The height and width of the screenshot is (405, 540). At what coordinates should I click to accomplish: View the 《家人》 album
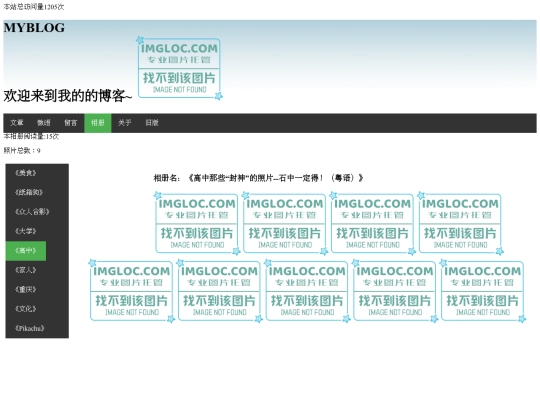(x=26, y=270)
